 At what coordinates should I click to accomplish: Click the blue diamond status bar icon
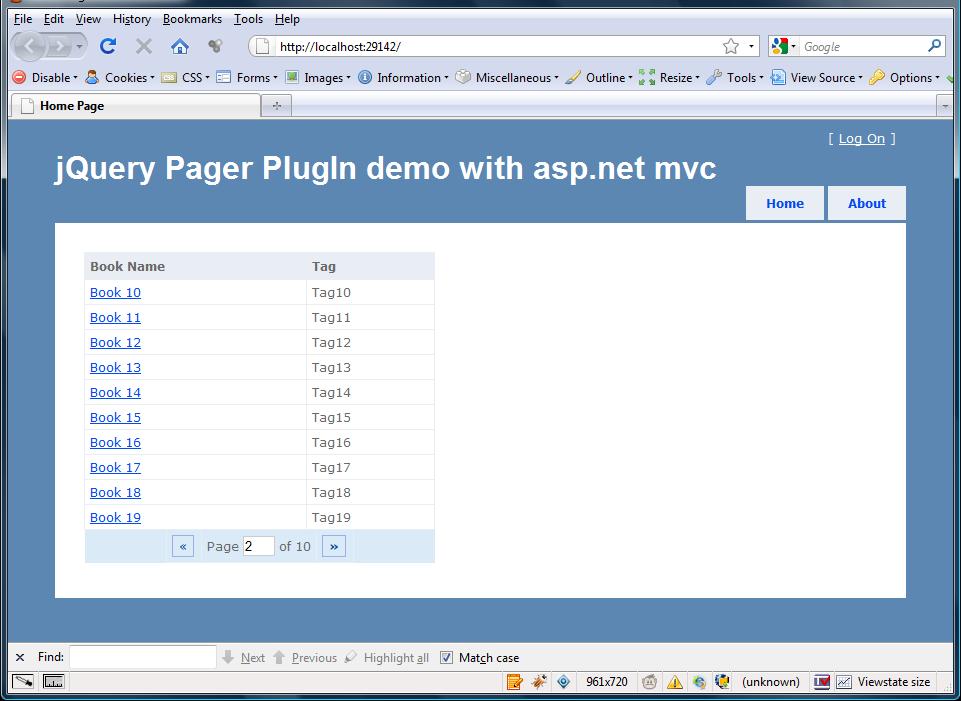563,681
